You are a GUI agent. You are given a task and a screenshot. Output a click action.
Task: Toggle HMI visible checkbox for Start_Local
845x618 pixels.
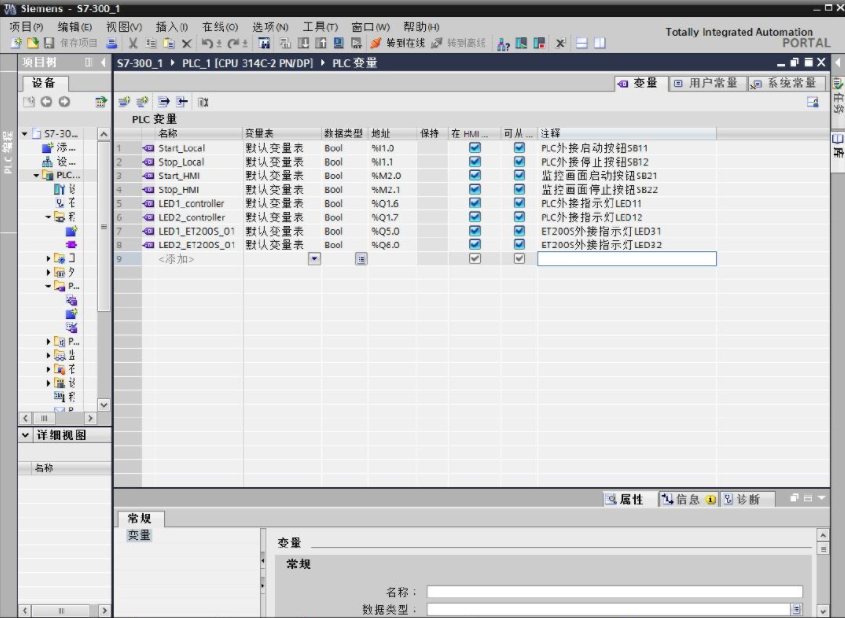pyautogui.click(x=475, y=148)
